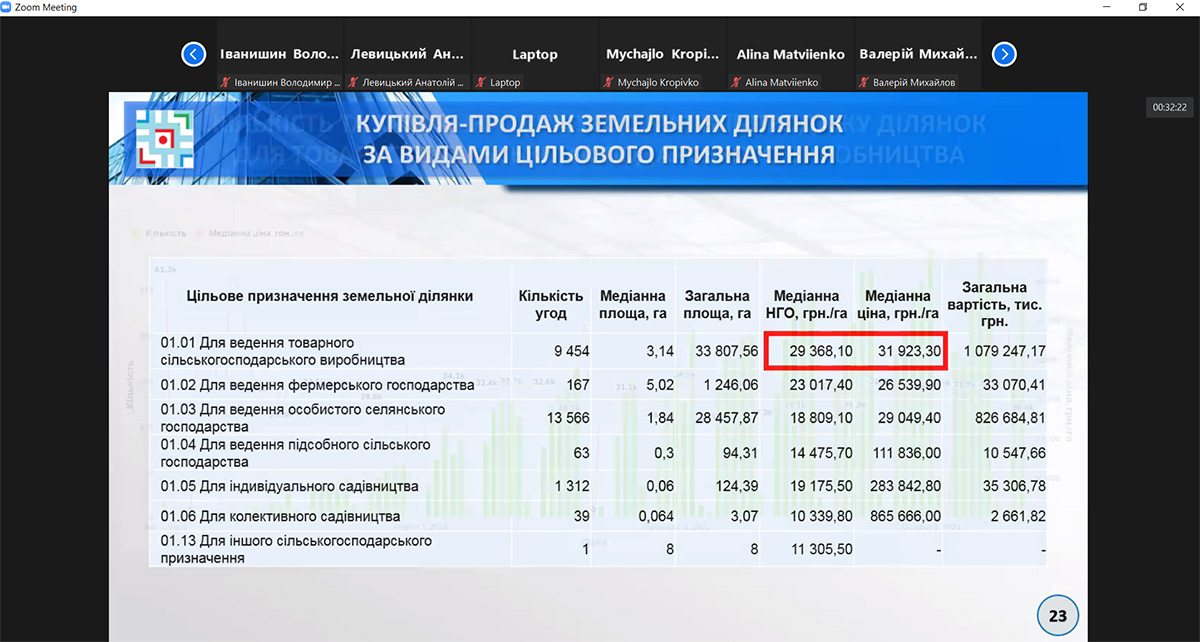Show more participants with the right arrow
Image resolution: width=1200 pixels, height=642 pixels.
(x=1005, y=54)
